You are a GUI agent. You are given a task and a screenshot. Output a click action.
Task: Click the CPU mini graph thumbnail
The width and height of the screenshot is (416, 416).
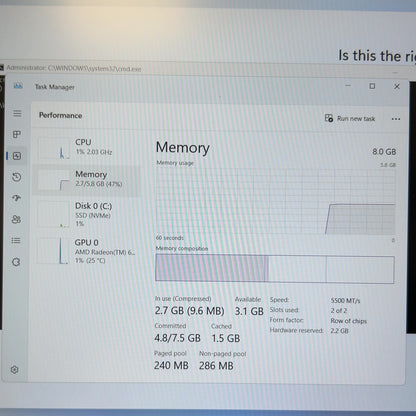[54, 148]
